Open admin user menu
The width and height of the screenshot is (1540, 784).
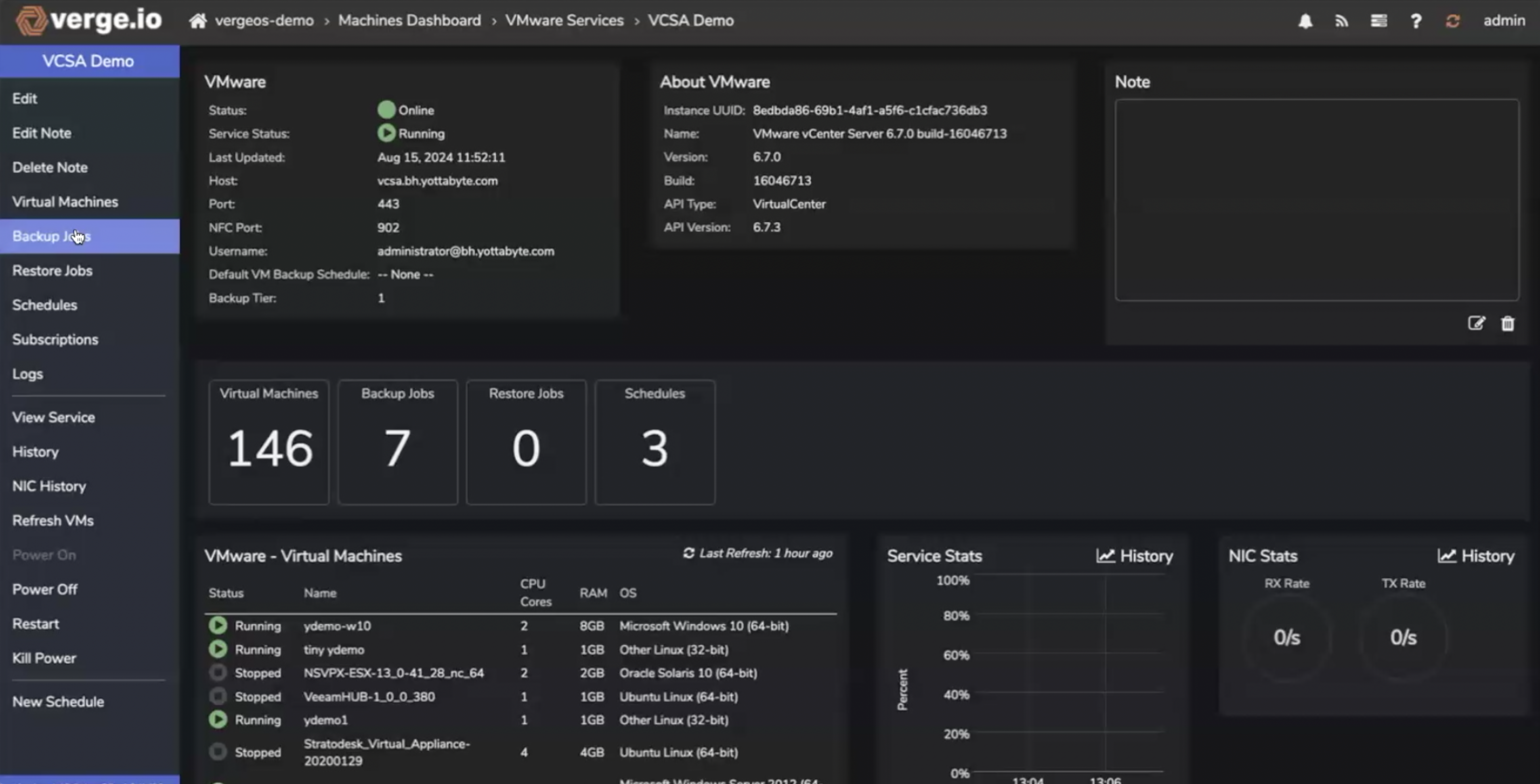point(1504,20)
